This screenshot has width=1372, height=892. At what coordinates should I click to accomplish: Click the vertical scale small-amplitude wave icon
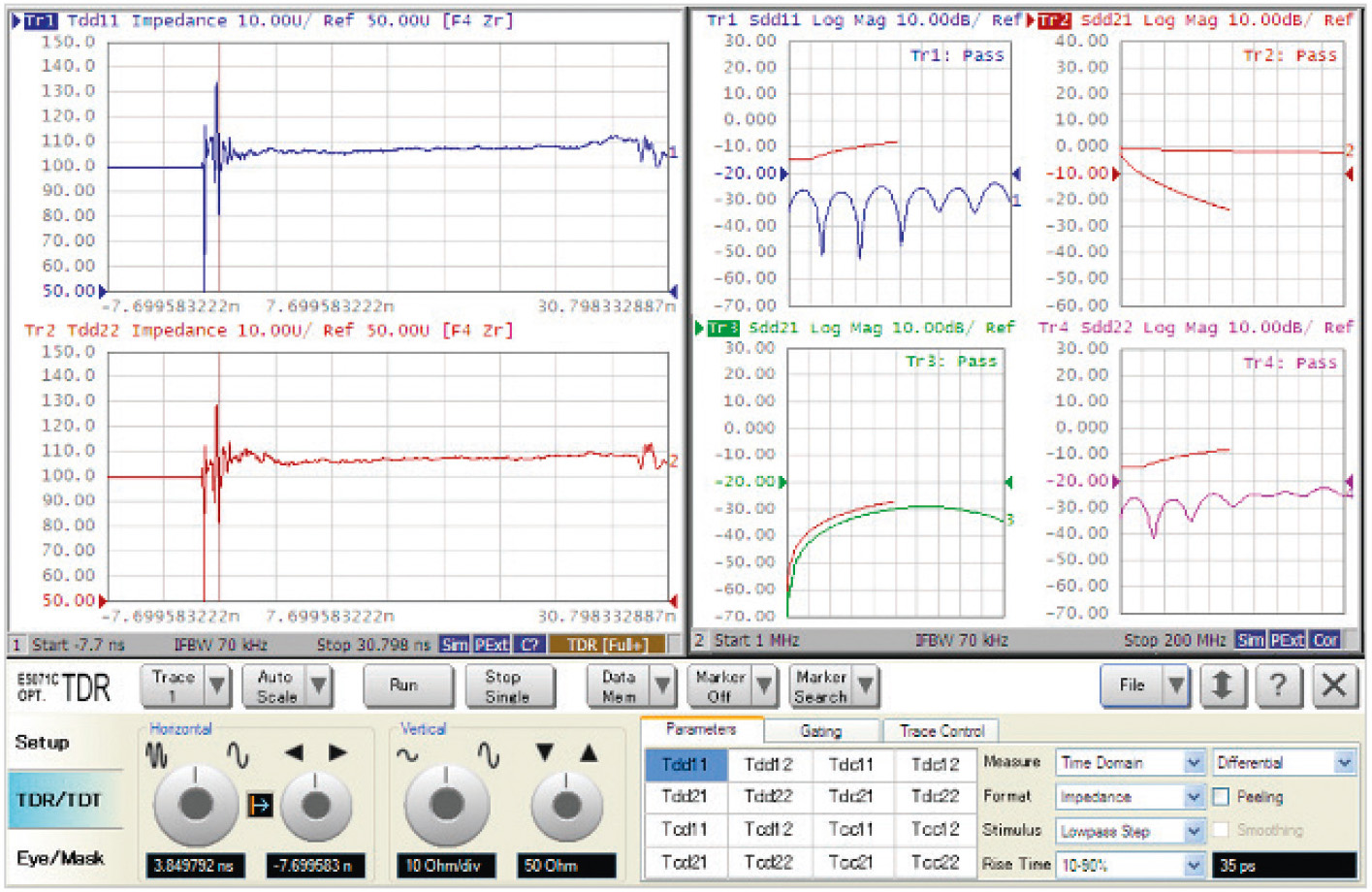(408, 755)
